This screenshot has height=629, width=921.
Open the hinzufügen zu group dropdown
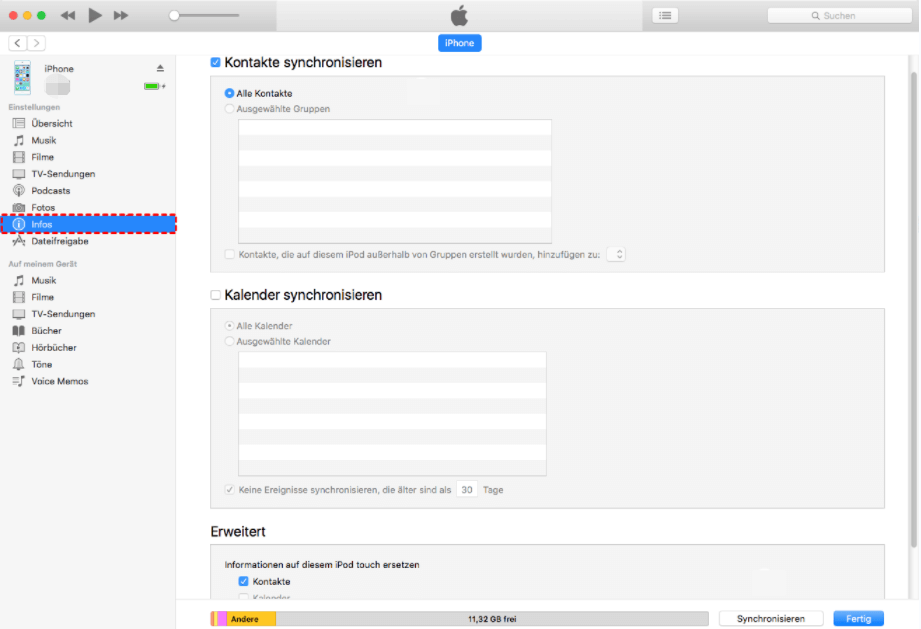[616, 254]
